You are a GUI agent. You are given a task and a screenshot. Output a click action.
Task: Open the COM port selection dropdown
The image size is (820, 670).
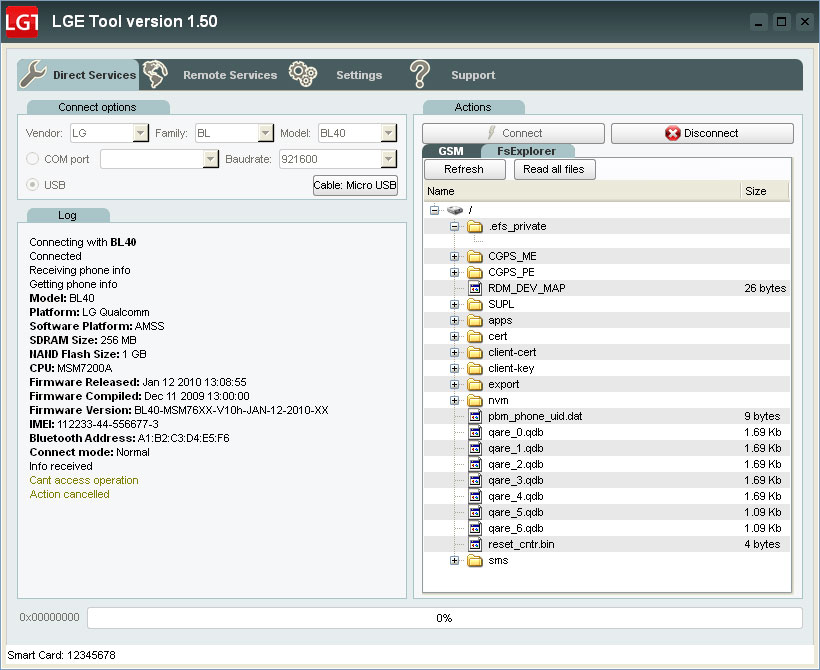[x=210, y=159]
